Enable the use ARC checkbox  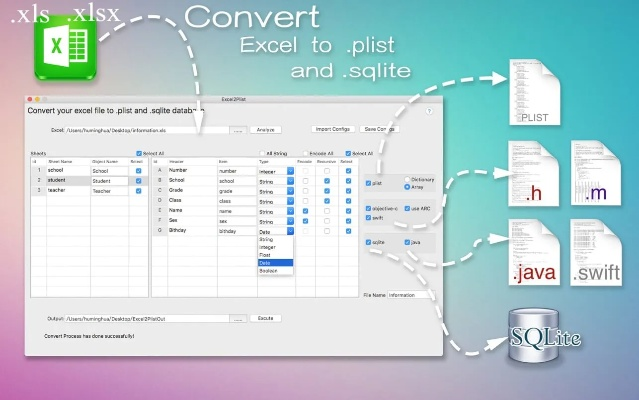coord(406,206)
